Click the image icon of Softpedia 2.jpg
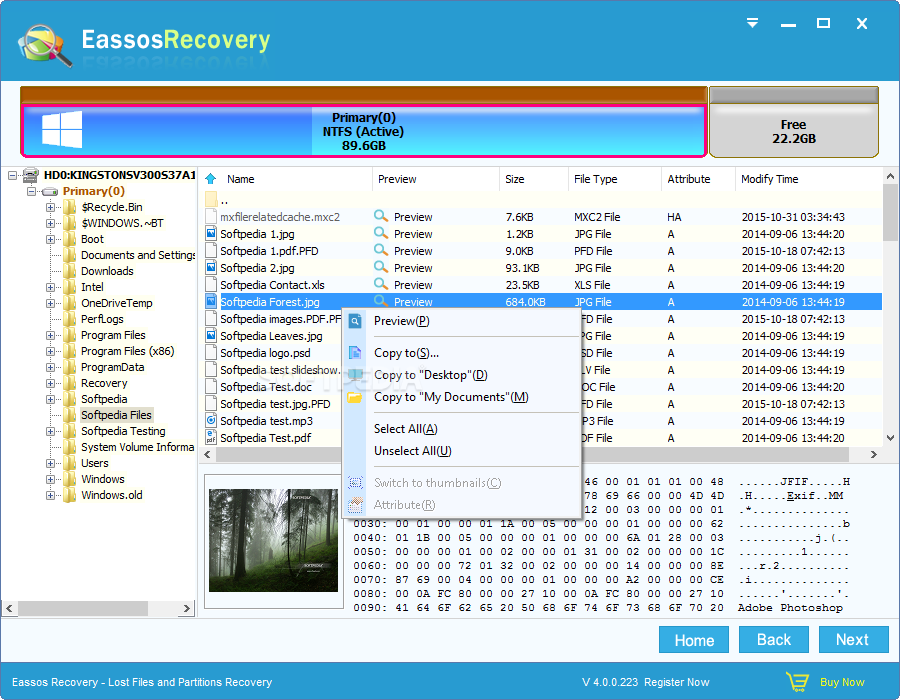The image size is (900, 700). [211, 267]
